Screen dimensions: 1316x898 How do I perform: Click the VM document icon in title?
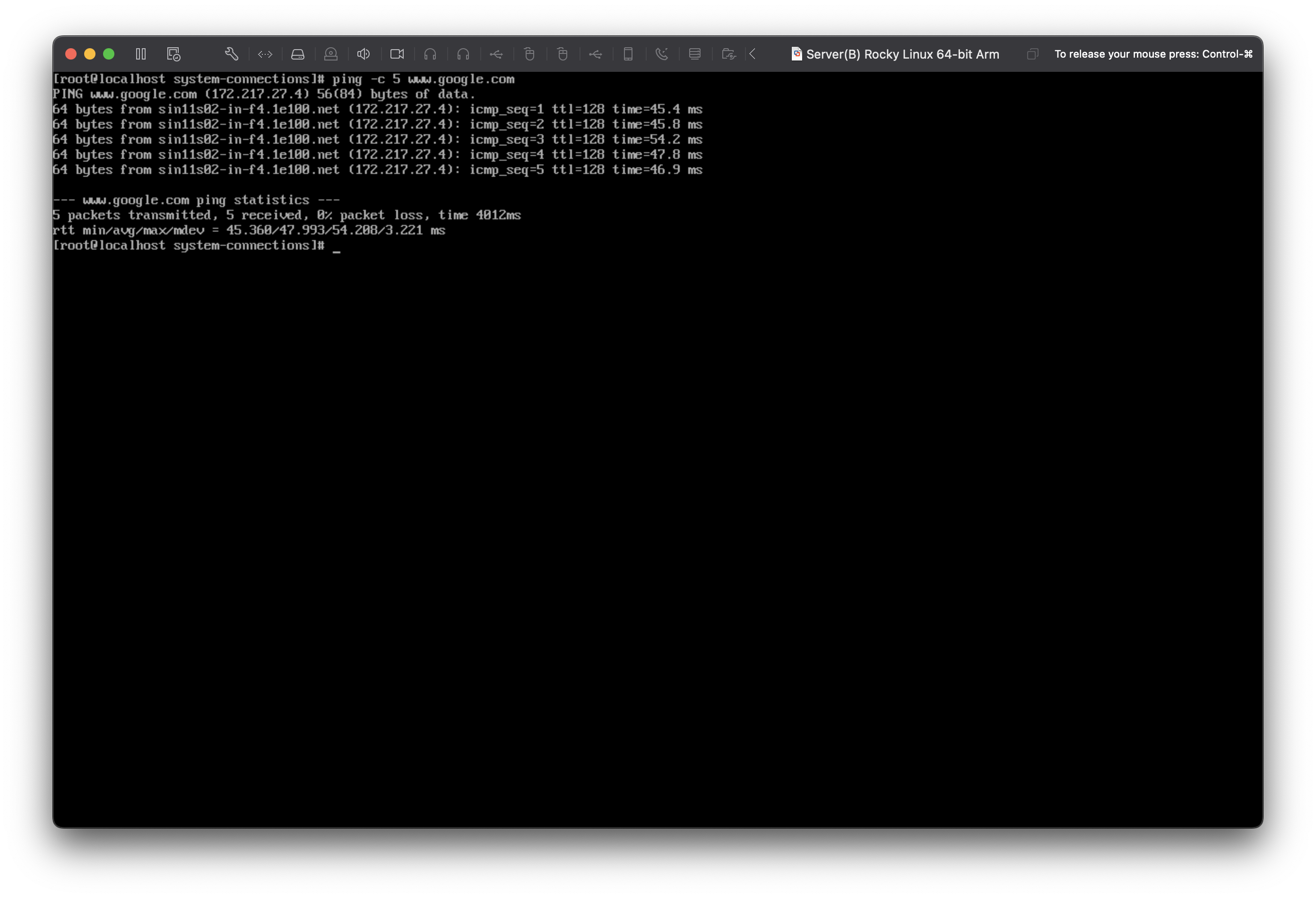point(796,54)
